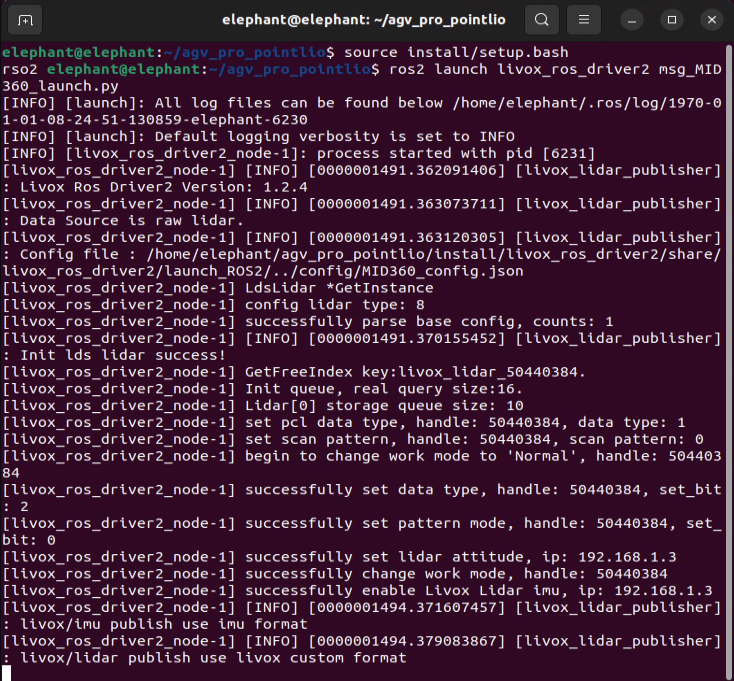Click the 'Init lds lidar success!' text
Viewport: 734px width, 681px height.
click(123, 355)
